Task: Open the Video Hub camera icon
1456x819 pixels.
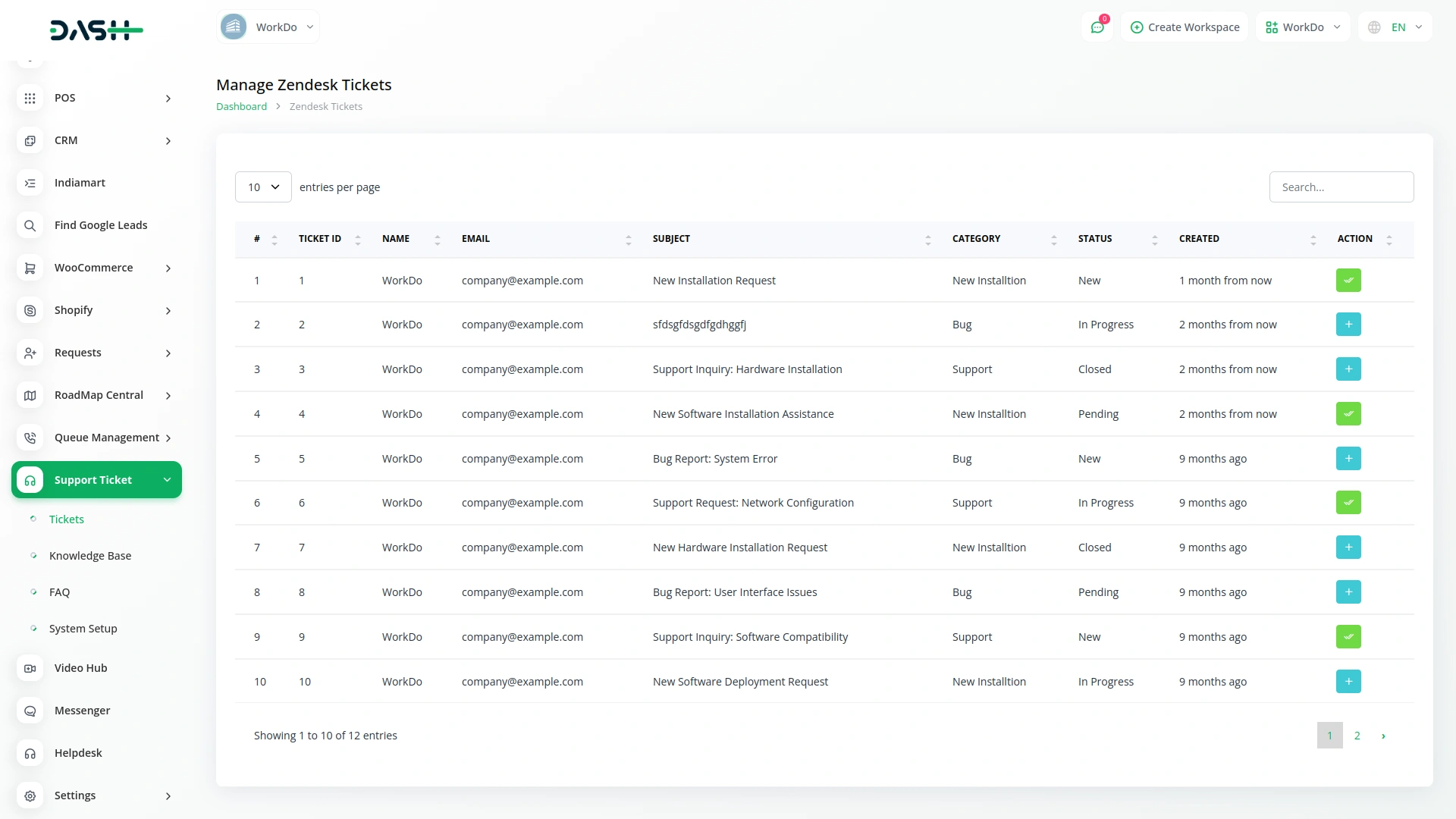Action: point(30,668)
